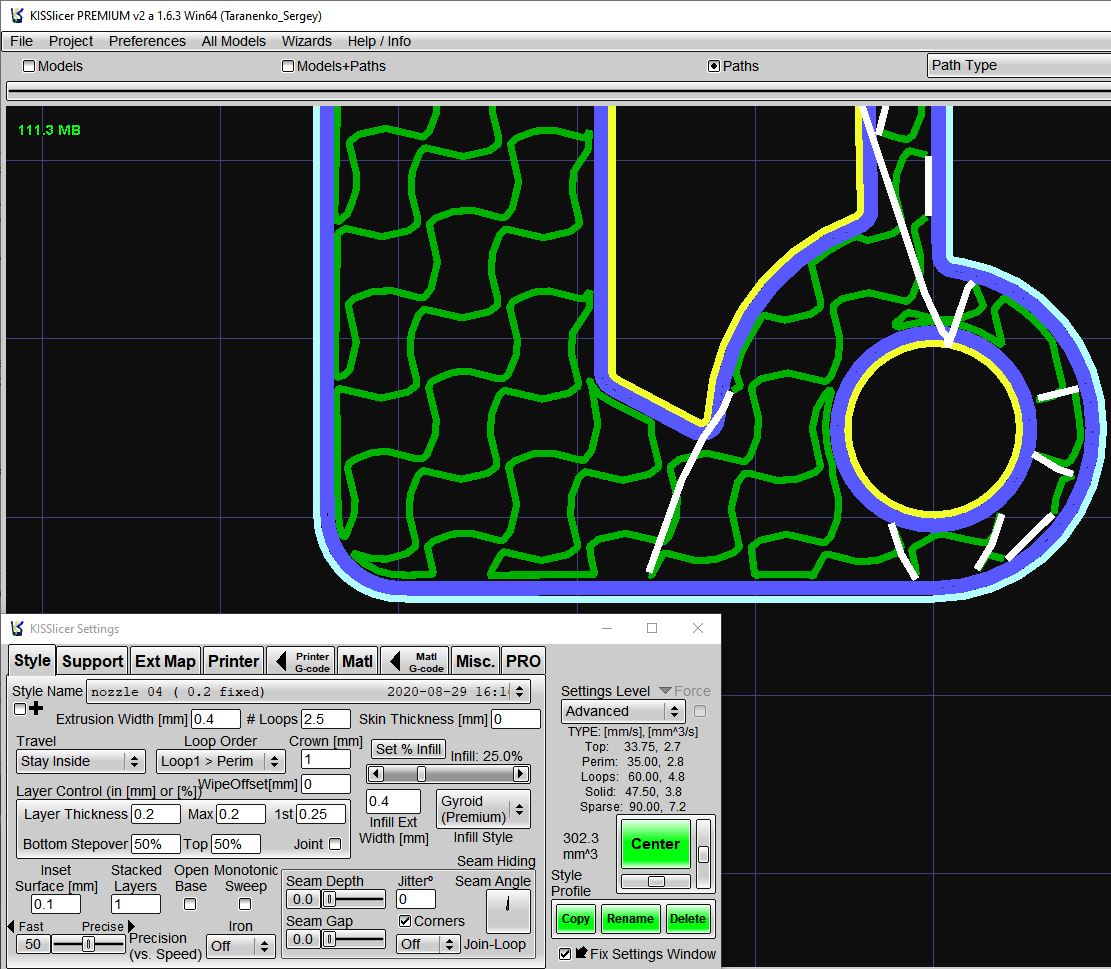Image resolution: width=1111 pixels, height=969 pixels.
Task: Click the plus icon under Style Name
Action: (37, 709)
